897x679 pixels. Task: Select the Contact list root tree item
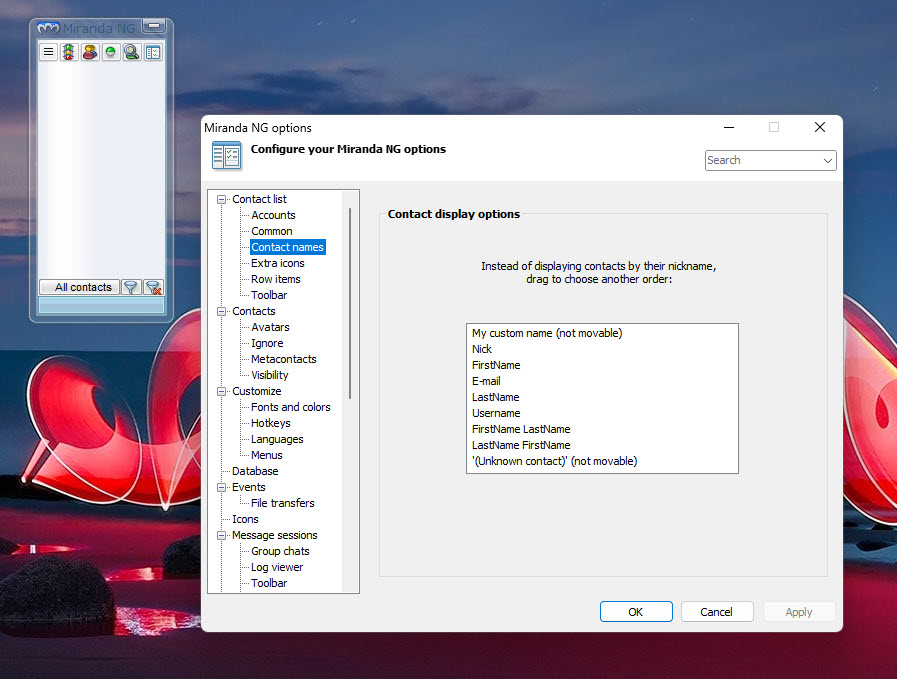(259, 199)
